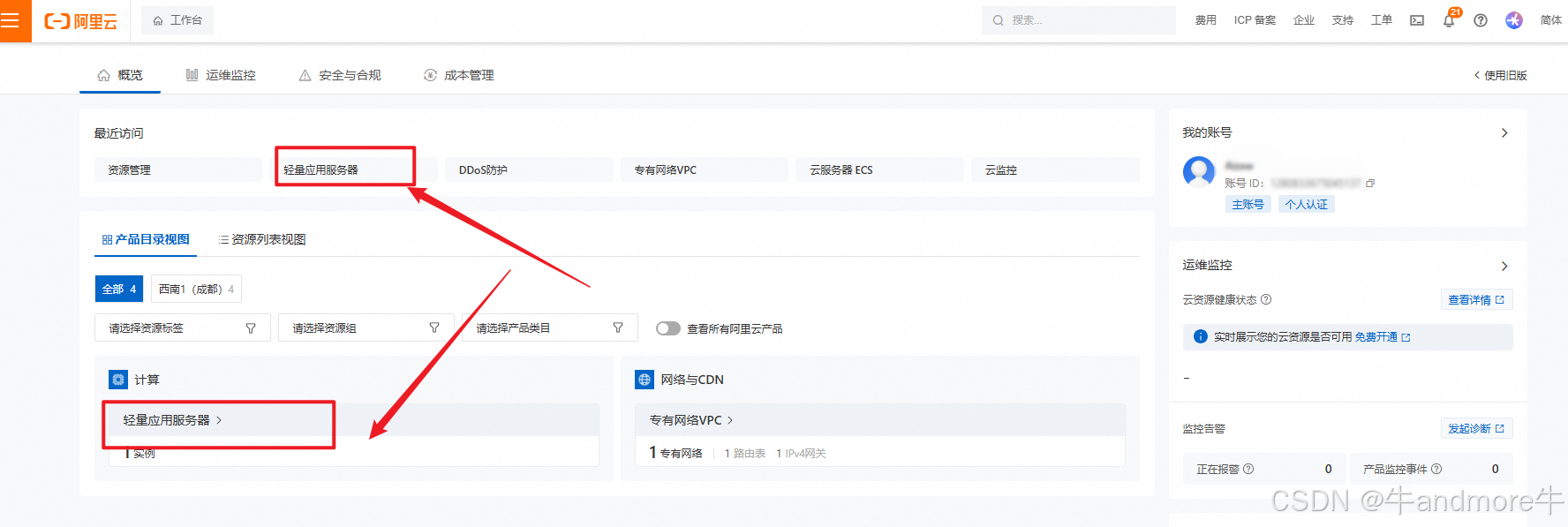Screen dimensions: 1568x527
Task: Click help icon beside 产品监控事件
Action: (1436, 469)
